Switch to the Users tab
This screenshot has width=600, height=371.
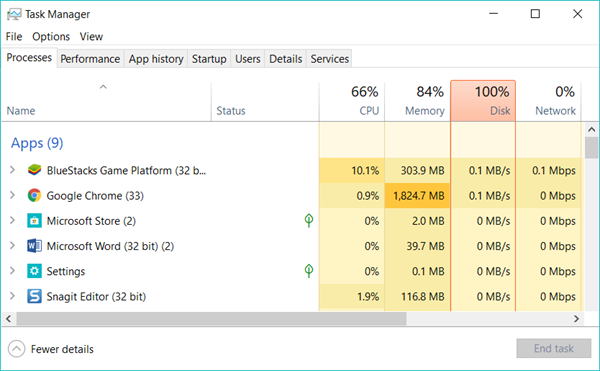pyautogui.click(x=248, y=59)
